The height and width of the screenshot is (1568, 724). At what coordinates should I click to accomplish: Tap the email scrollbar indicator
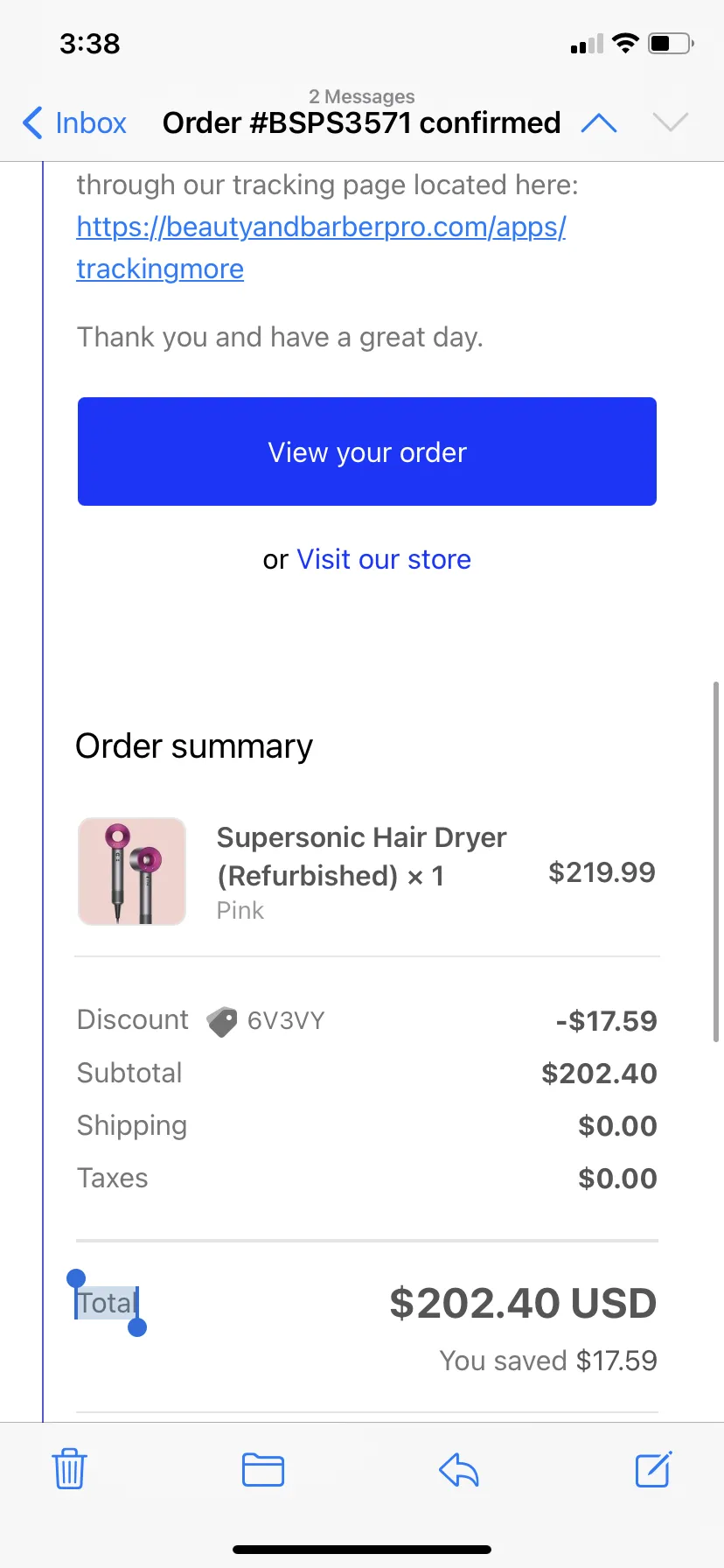coord(716,861)
